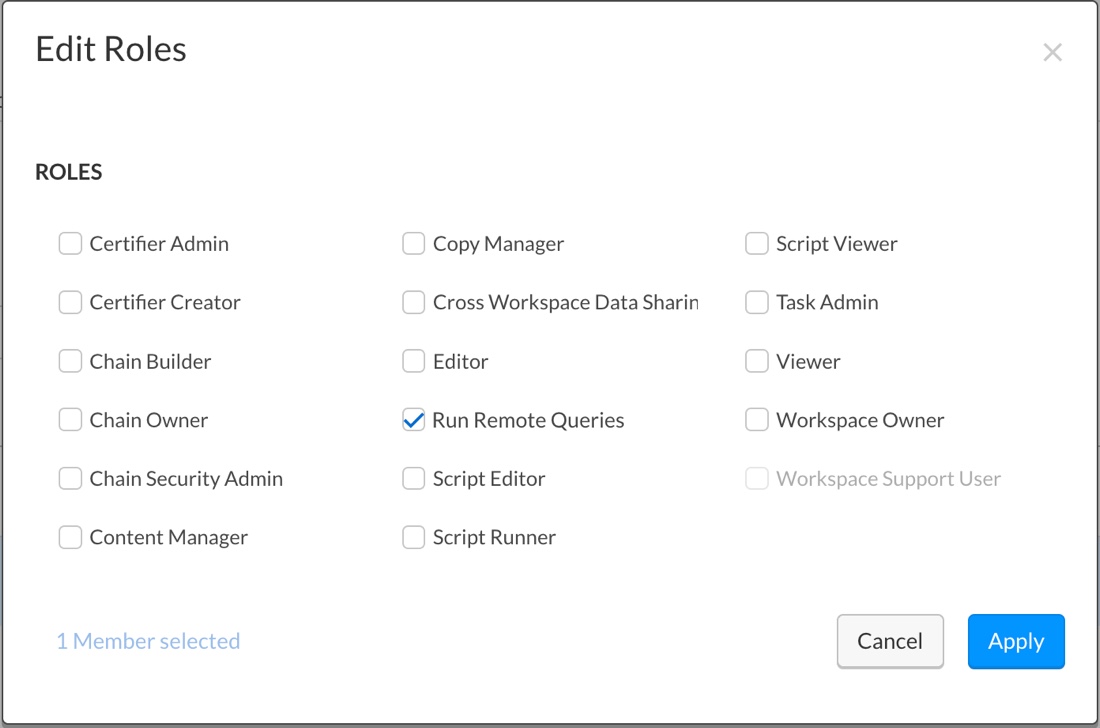The height and width of the screenshot is (728, 1100).
Task: Tick the Chain Builder checkbox
Action: pyautogui.click(x=70, y=361)
